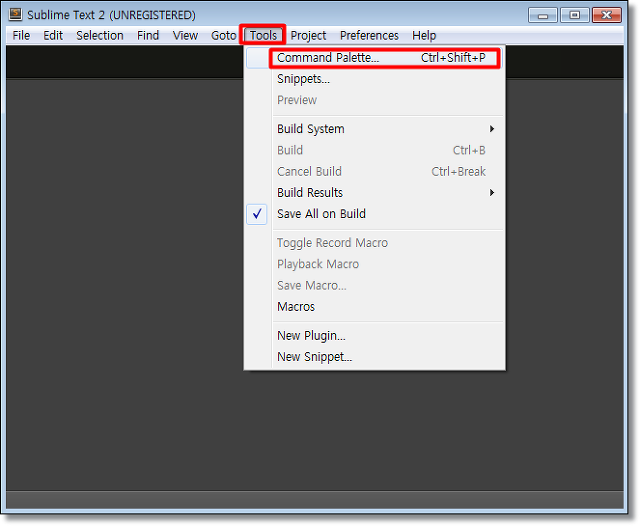The width and height of the screenshot is (640, 526).
Task: Choose New Plugin... from Tools menu
Action: point(374,335)
